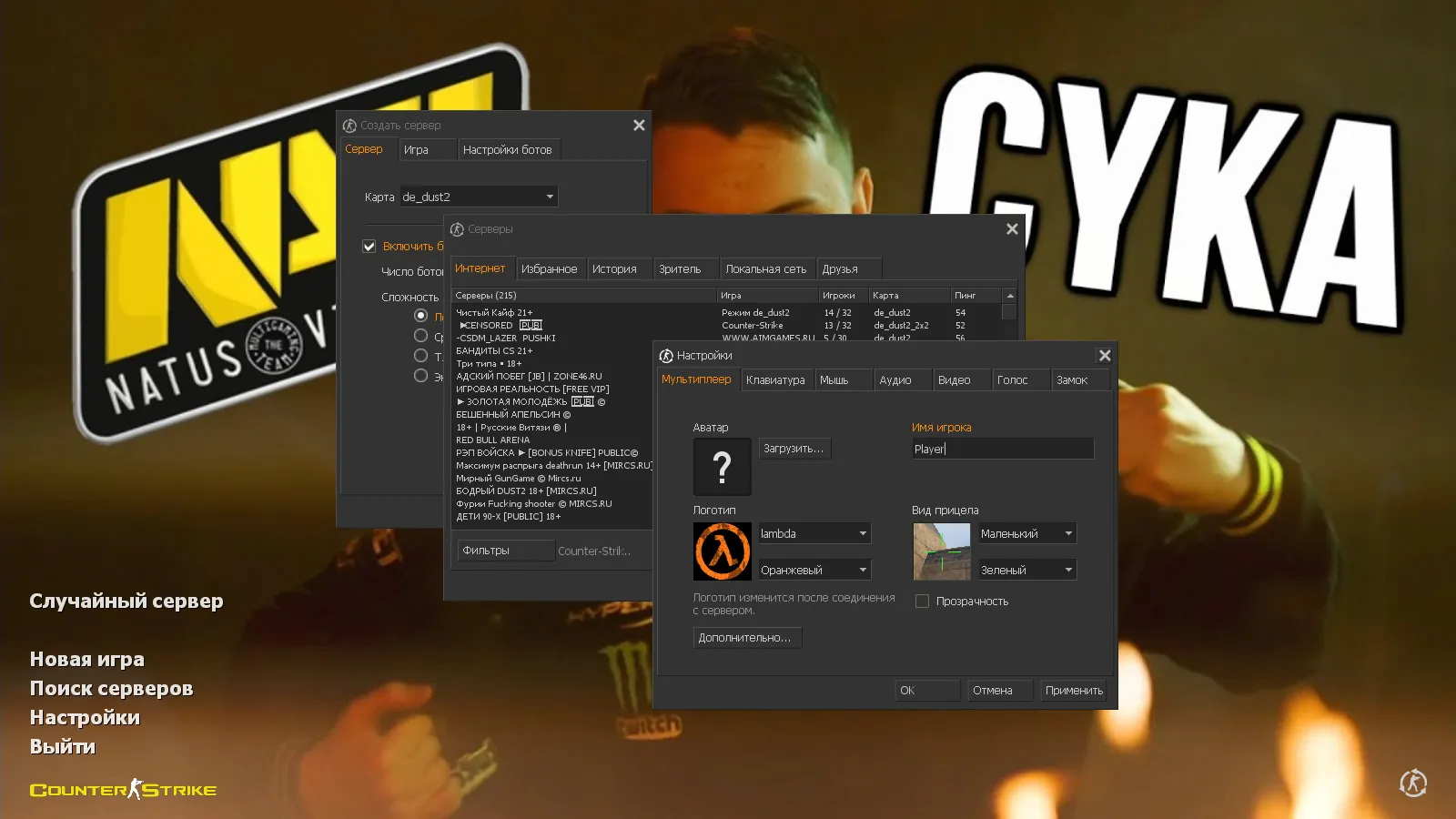Switch to the Клавиатура settings tab
This screenshot has height=819, width=1456.
point(775,379)
